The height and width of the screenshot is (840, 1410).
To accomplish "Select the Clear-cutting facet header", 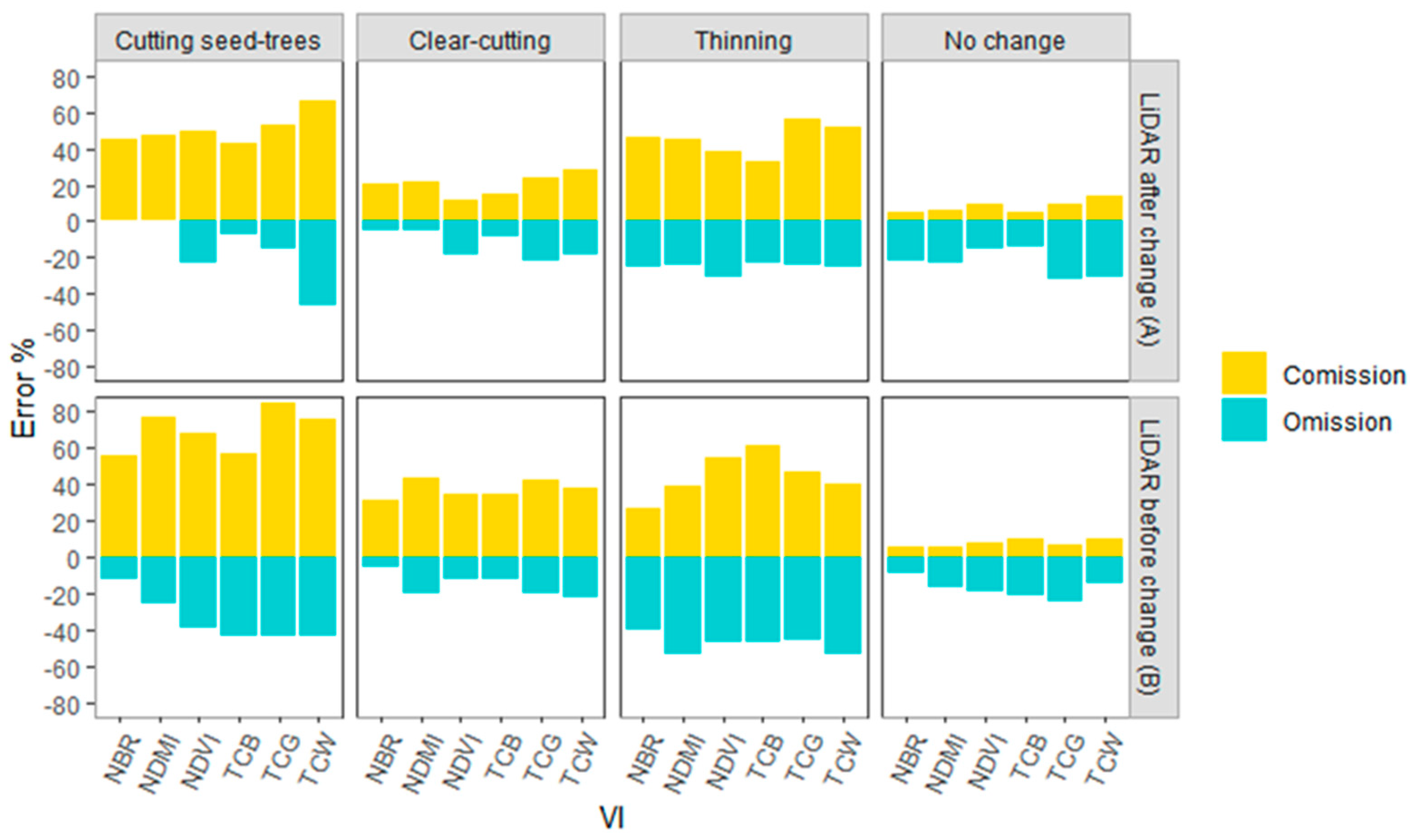I will [480, 41].
